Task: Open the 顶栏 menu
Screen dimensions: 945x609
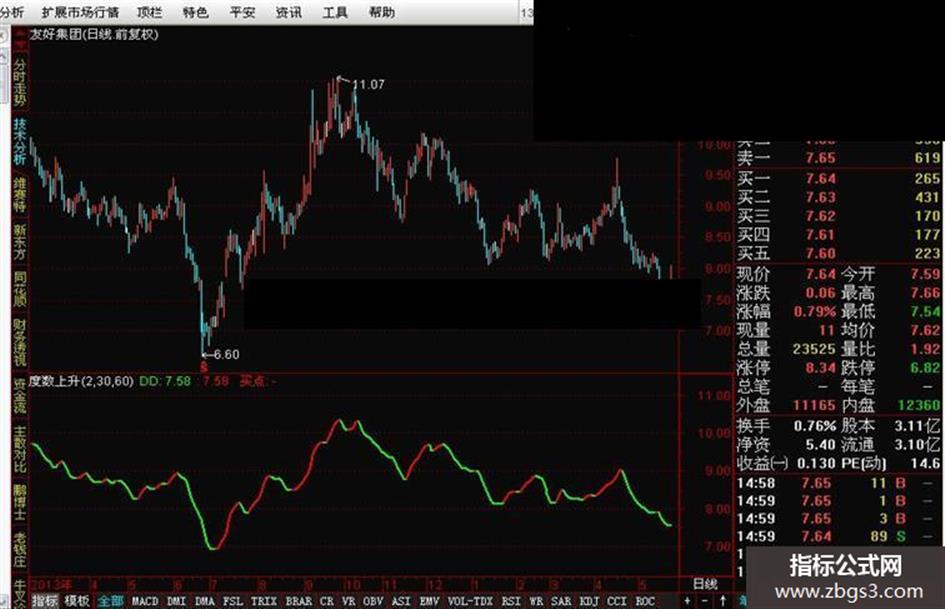Action: [149, 12]
